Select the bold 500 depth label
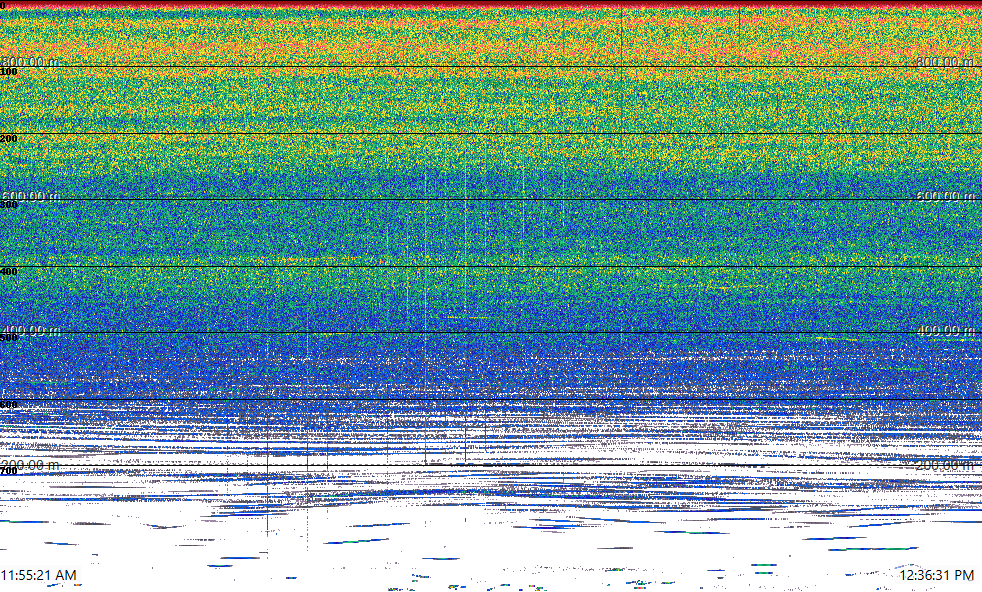The width and height of the screenshot is (982, 592). 9,338
